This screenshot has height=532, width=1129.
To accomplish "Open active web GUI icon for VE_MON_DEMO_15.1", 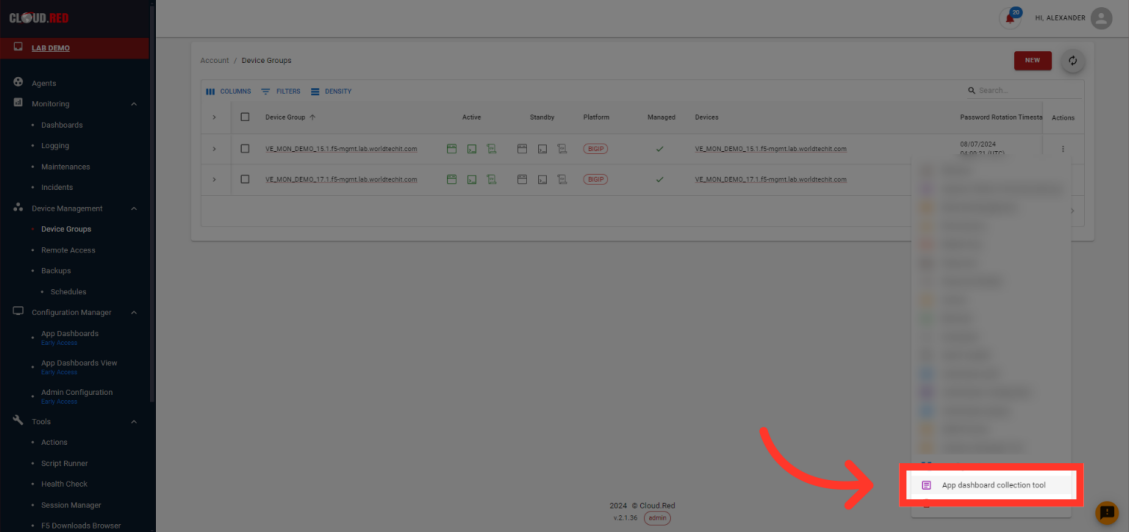I will [x=451, y=149].
